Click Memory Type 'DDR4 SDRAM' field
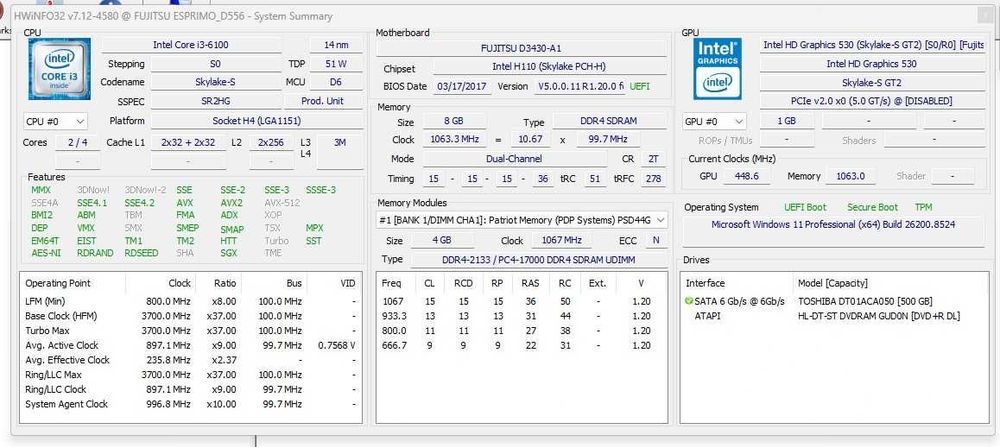 pyautogui.click(x=608, y=121)
